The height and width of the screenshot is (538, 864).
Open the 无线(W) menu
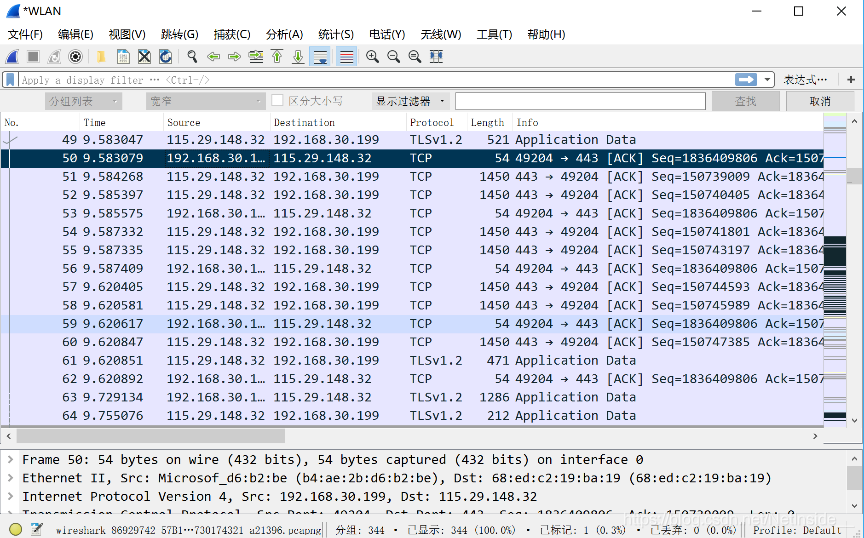441,34
